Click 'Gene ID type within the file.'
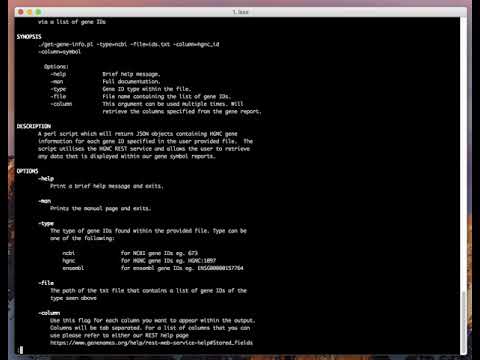 point(147,89)
